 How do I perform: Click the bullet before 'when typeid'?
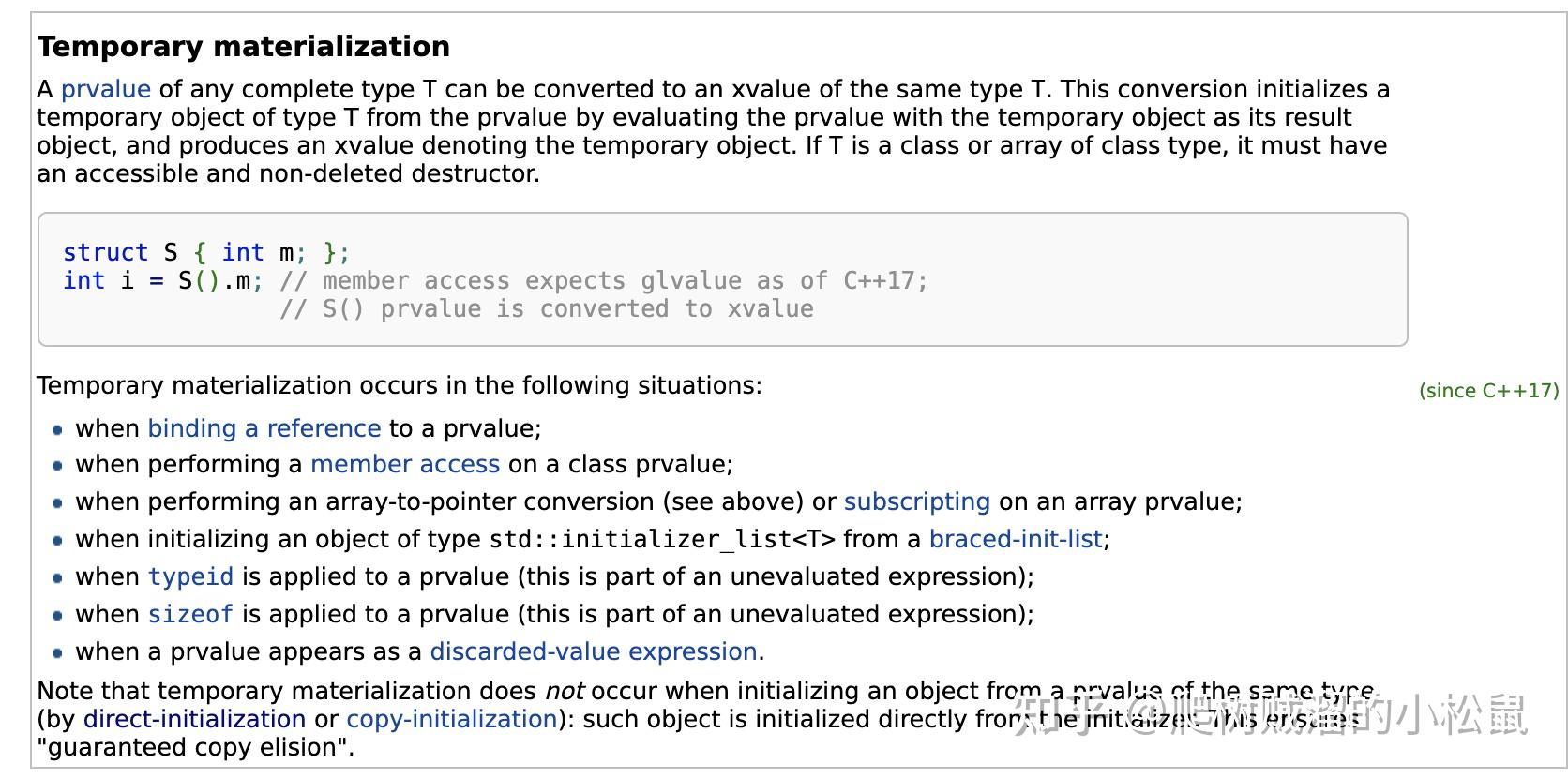click(57, 578)
